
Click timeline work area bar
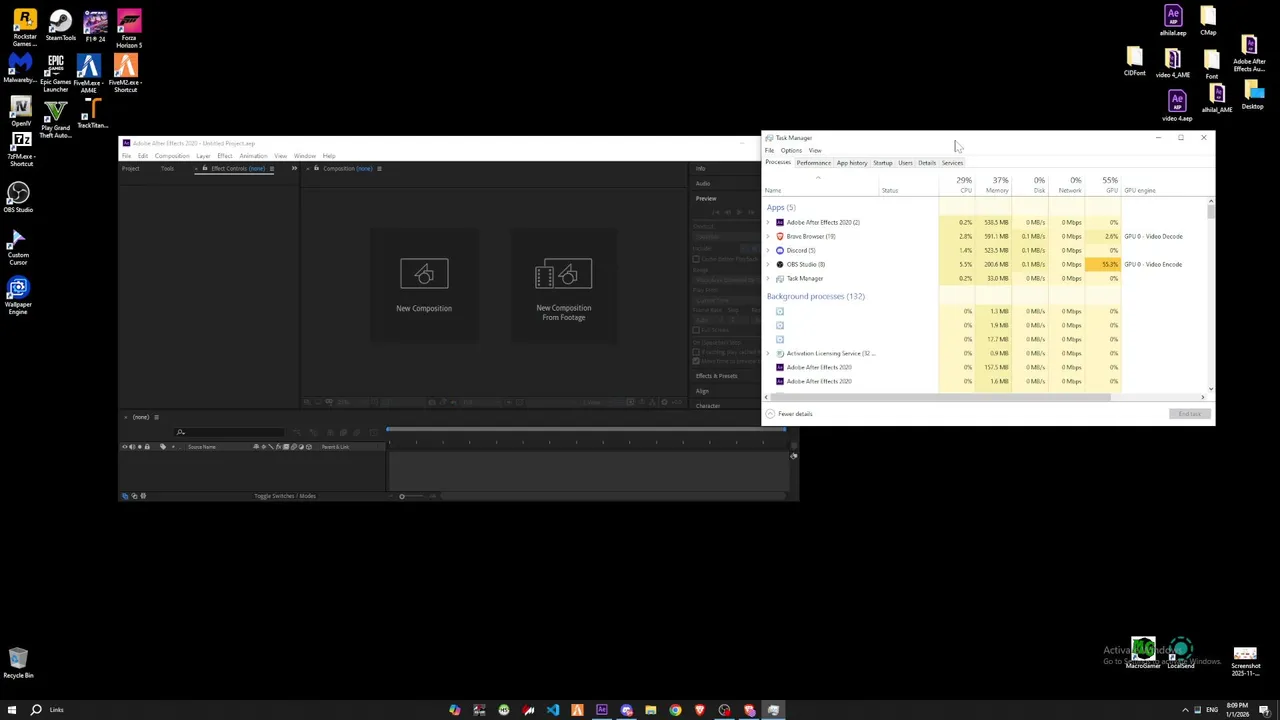(587, 430)
